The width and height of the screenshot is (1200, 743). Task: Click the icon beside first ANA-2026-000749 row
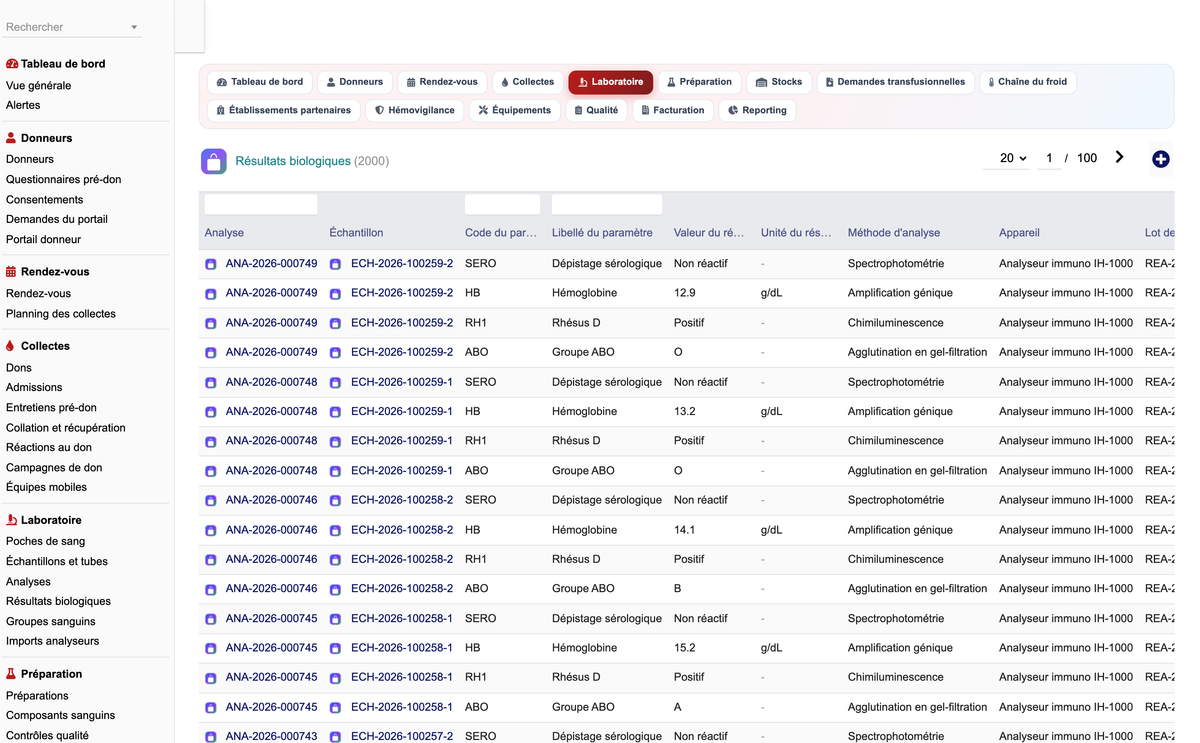[211, 264]
